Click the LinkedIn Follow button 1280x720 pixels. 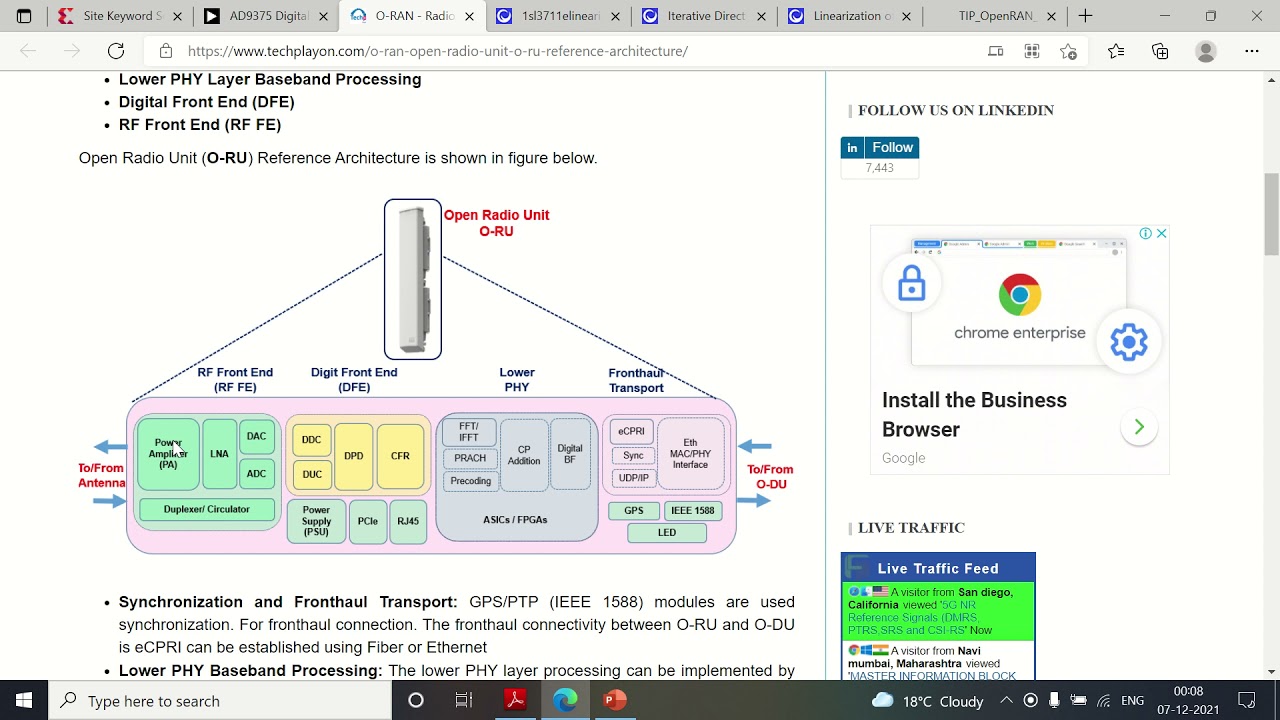(880, 147)
